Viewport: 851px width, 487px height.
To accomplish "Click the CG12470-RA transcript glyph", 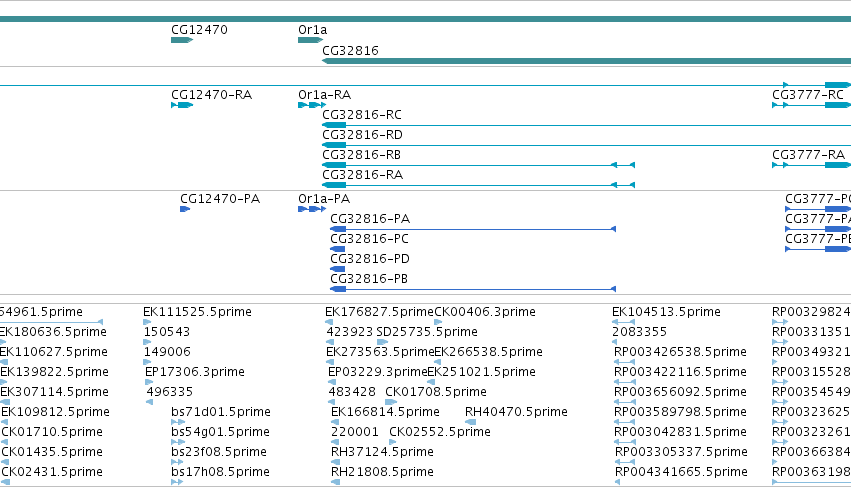I will point(182,105).
